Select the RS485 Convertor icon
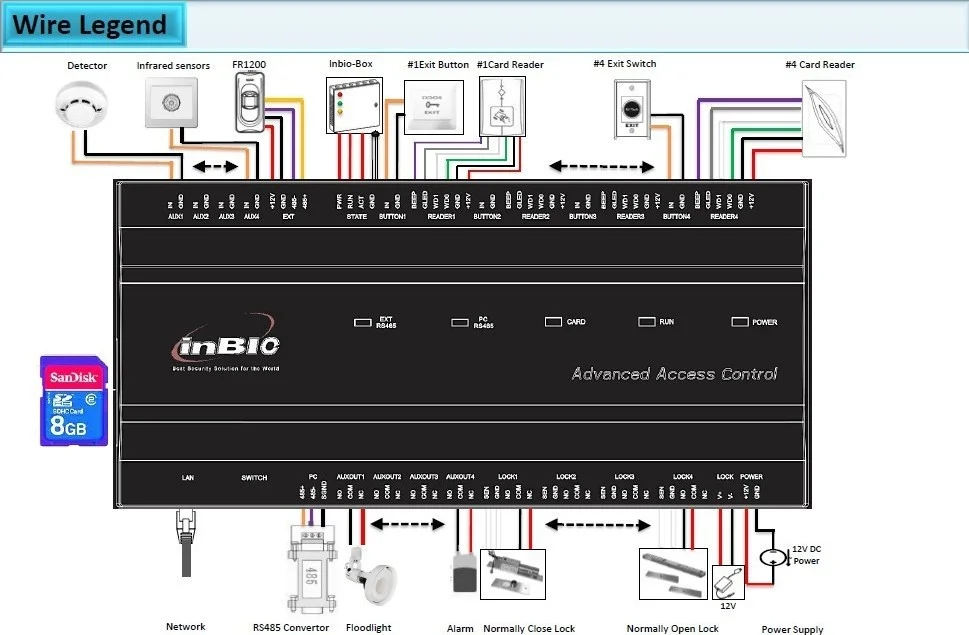Viewport: 969px width, 635px height. point(310,570)
